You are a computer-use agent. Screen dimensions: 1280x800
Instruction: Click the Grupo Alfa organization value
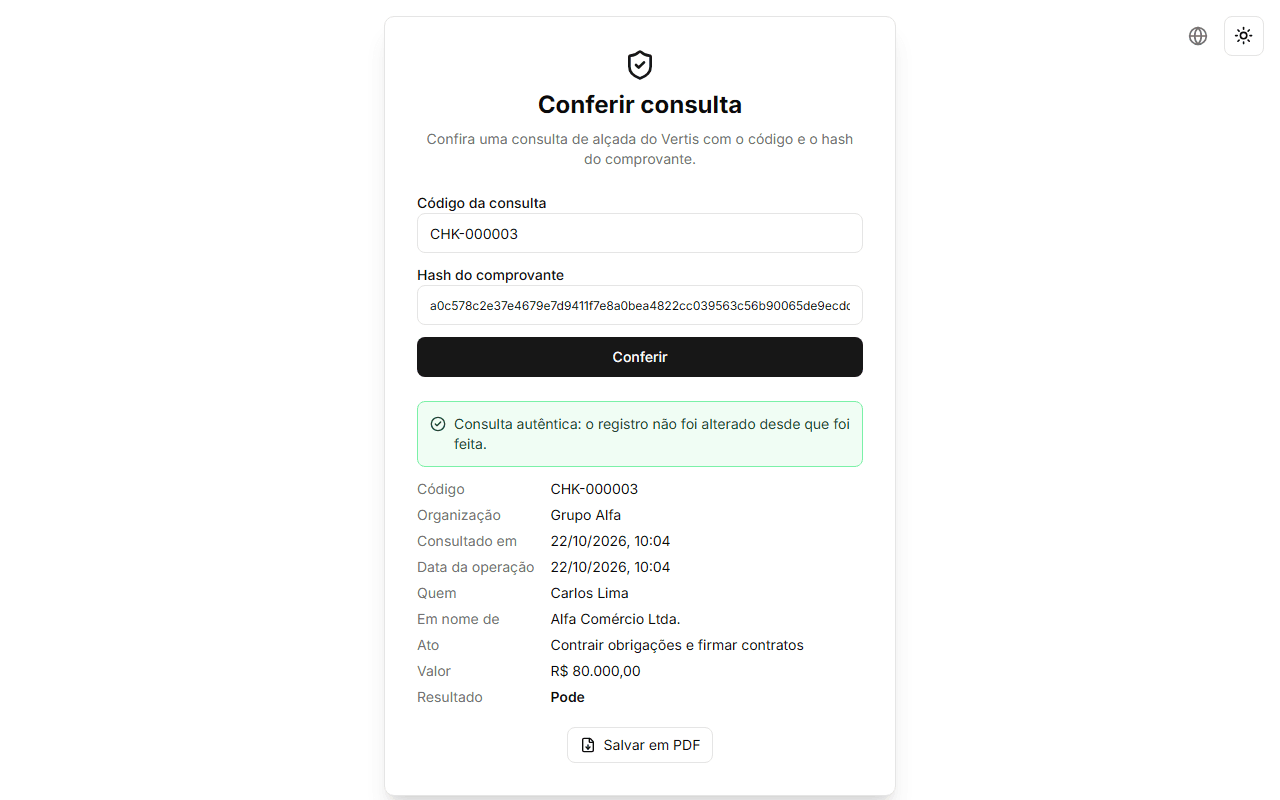click(x=586, y=515)
